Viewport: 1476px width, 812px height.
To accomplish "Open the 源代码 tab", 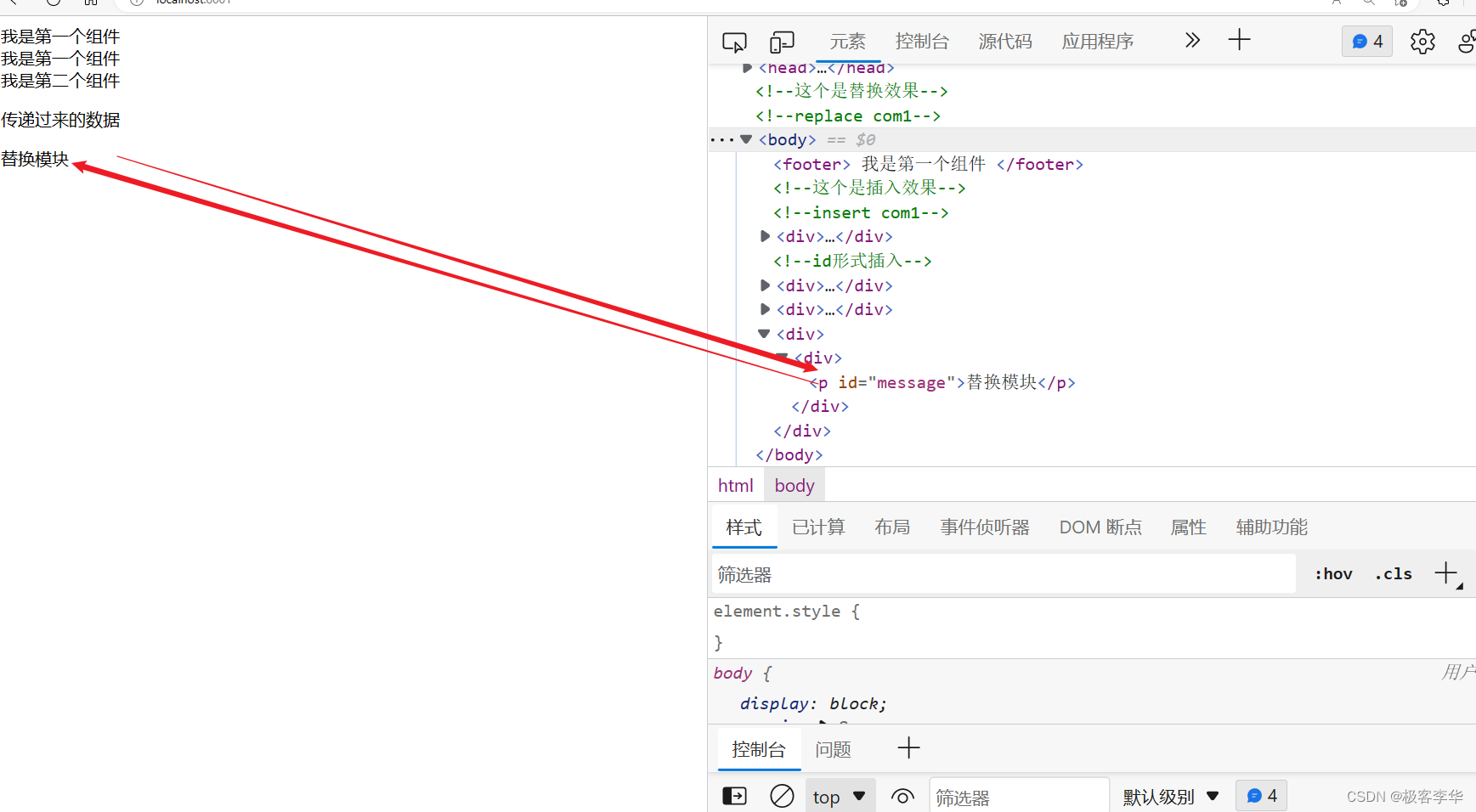I will pyautogui.click(x=1005, y=41).
